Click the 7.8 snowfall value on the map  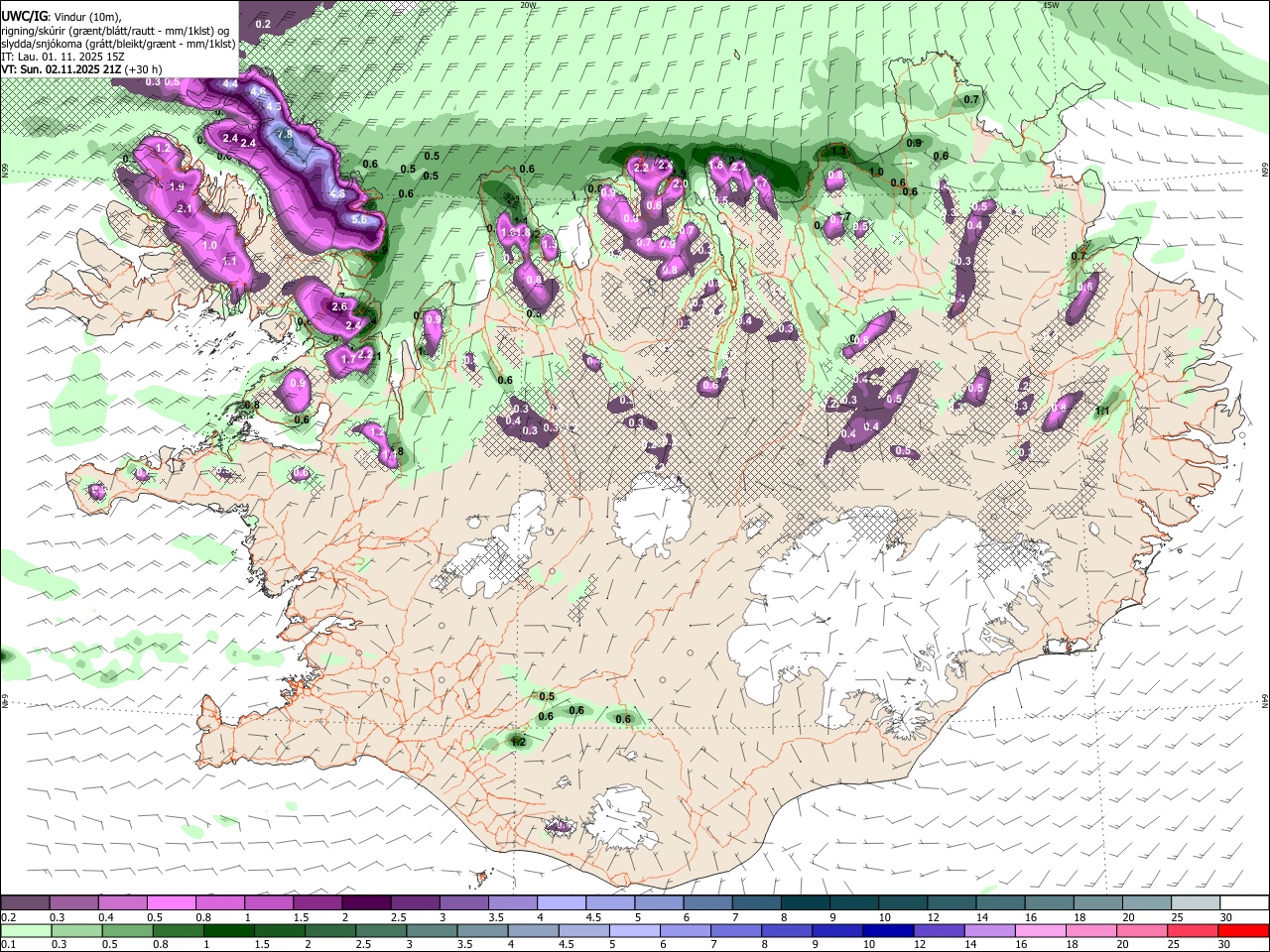point(283,134)
